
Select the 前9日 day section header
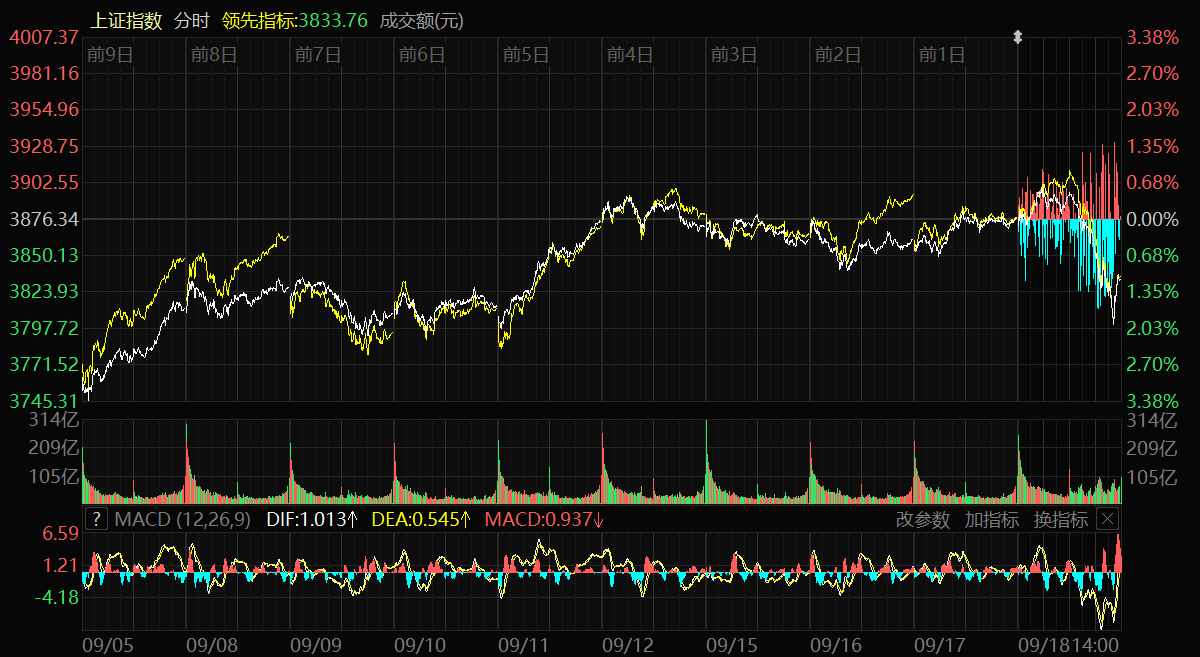[110, 55]
